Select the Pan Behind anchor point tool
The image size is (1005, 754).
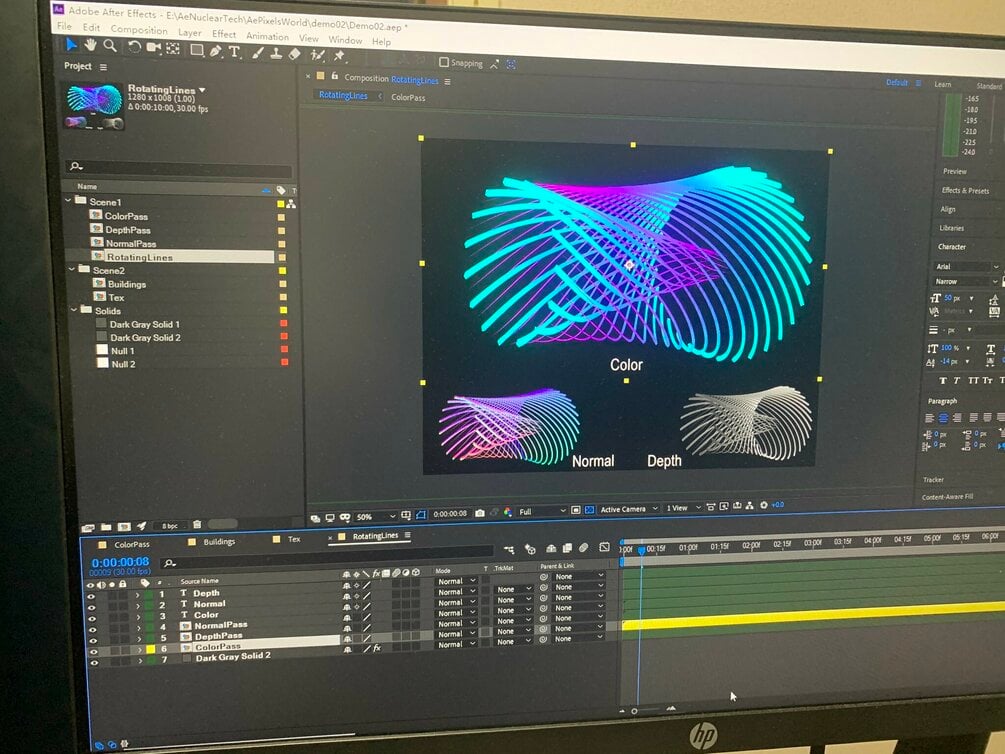pos(173,48)
